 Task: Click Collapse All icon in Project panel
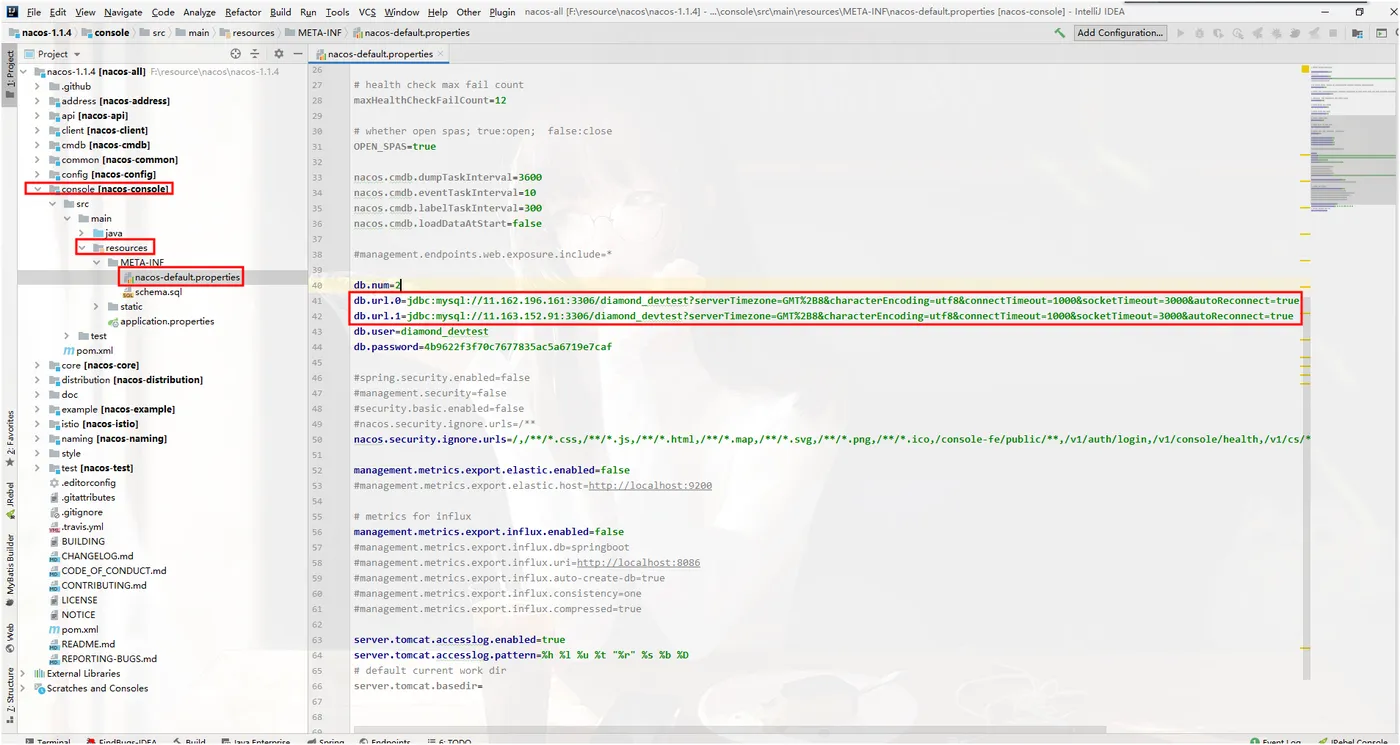click(254, 54)
